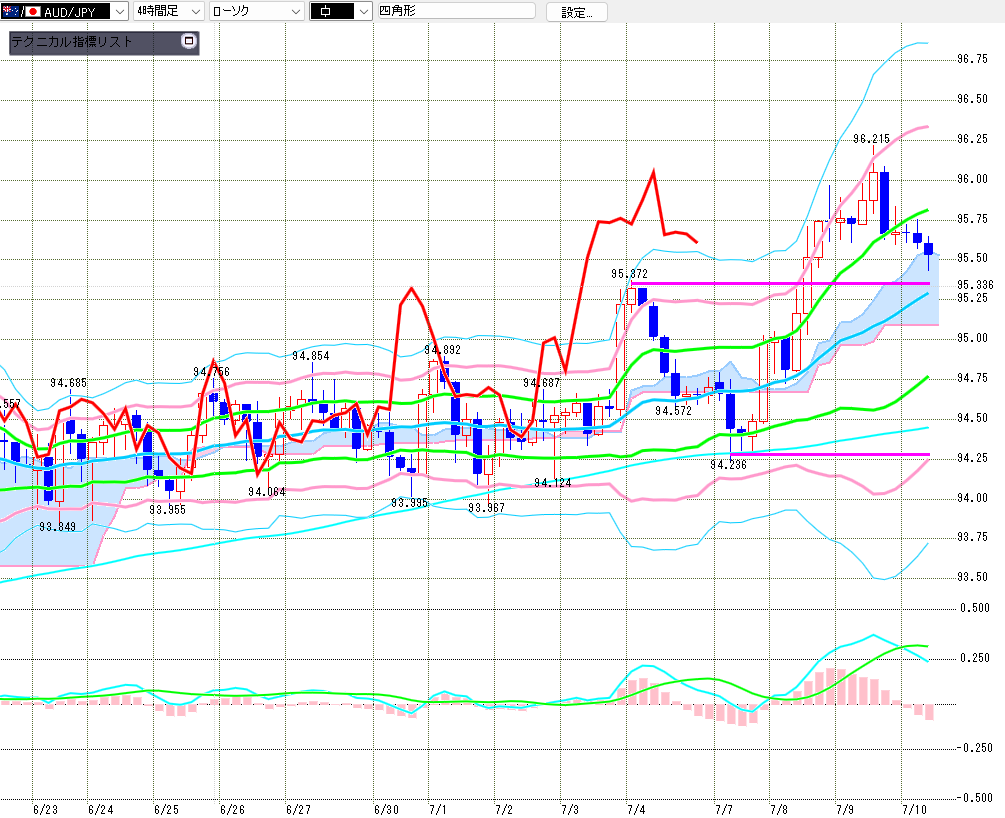This screenshot has width=1005, height=818.
Task: Click the 94.756 price label
Action: (x=211, y=371)
